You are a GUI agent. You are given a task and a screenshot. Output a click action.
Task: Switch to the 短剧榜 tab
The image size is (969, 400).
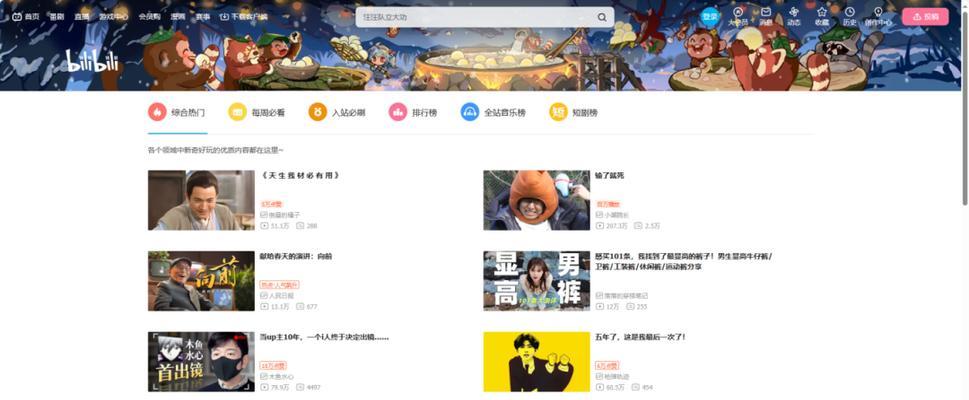[573, 113]
